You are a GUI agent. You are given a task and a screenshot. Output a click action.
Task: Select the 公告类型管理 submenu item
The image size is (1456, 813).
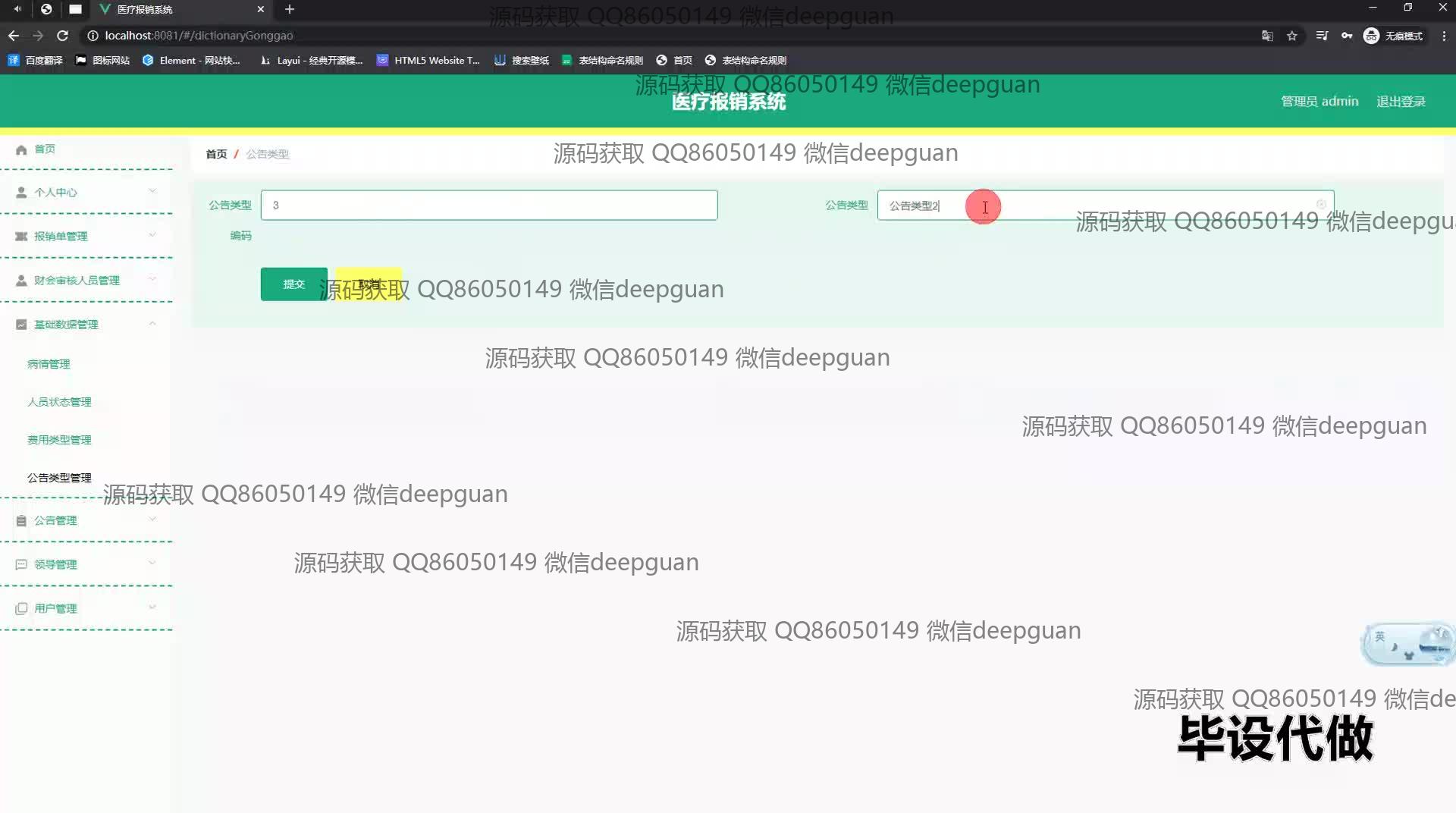click(59, 478)
